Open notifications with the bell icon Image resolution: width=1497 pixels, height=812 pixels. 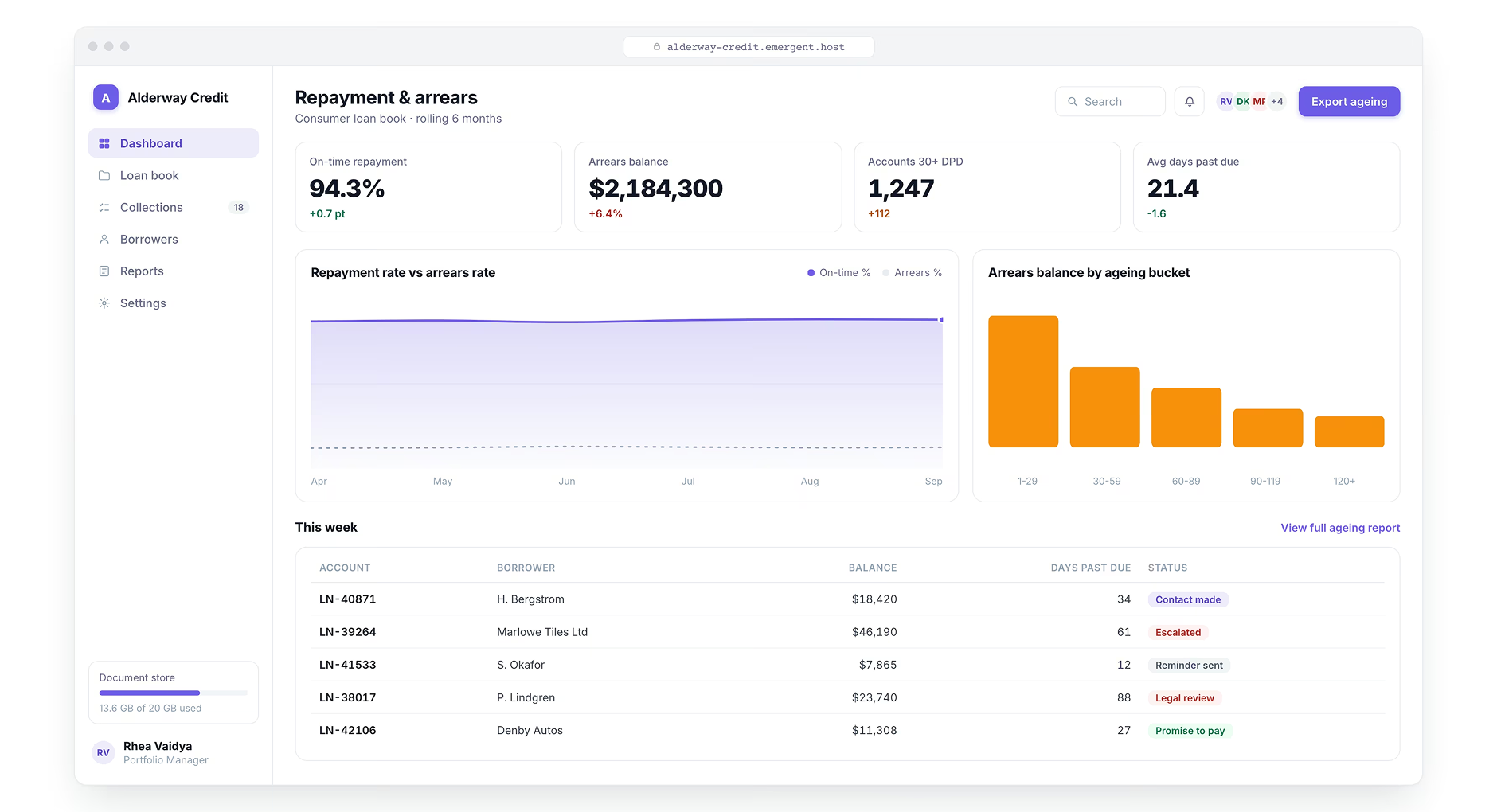(x=1189, y=101)
